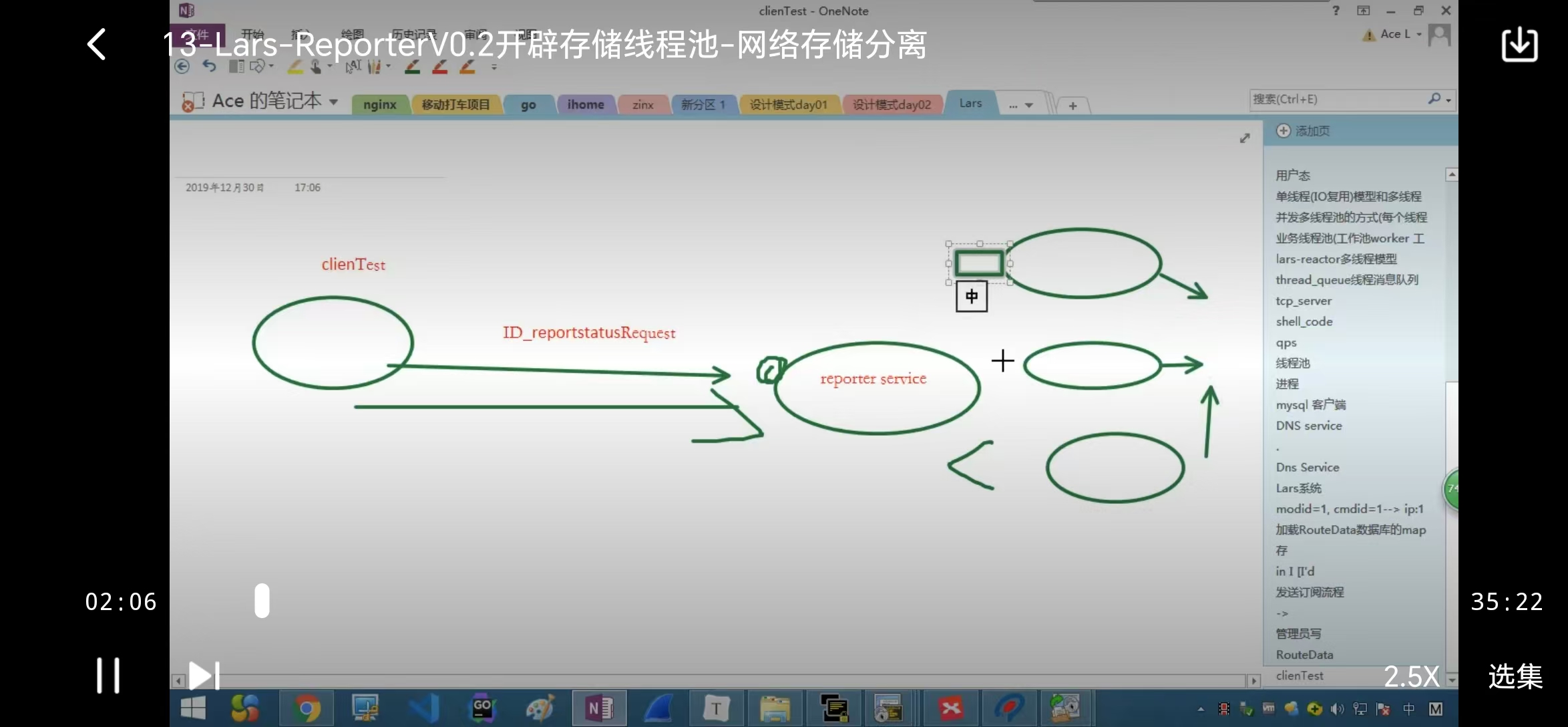
Task: Select the orange pen tool
Action: [467, 66]
